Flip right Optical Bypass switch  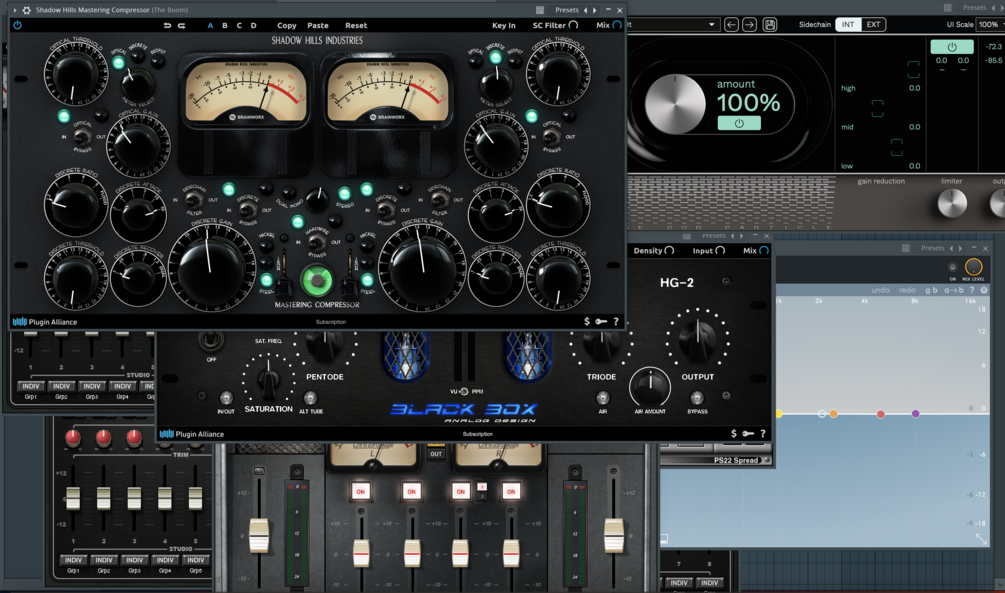coord(551,137)
